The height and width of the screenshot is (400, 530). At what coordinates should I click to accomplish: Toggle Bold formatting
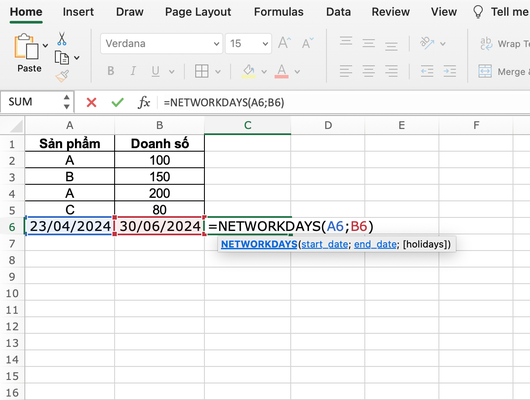(111, 71)
